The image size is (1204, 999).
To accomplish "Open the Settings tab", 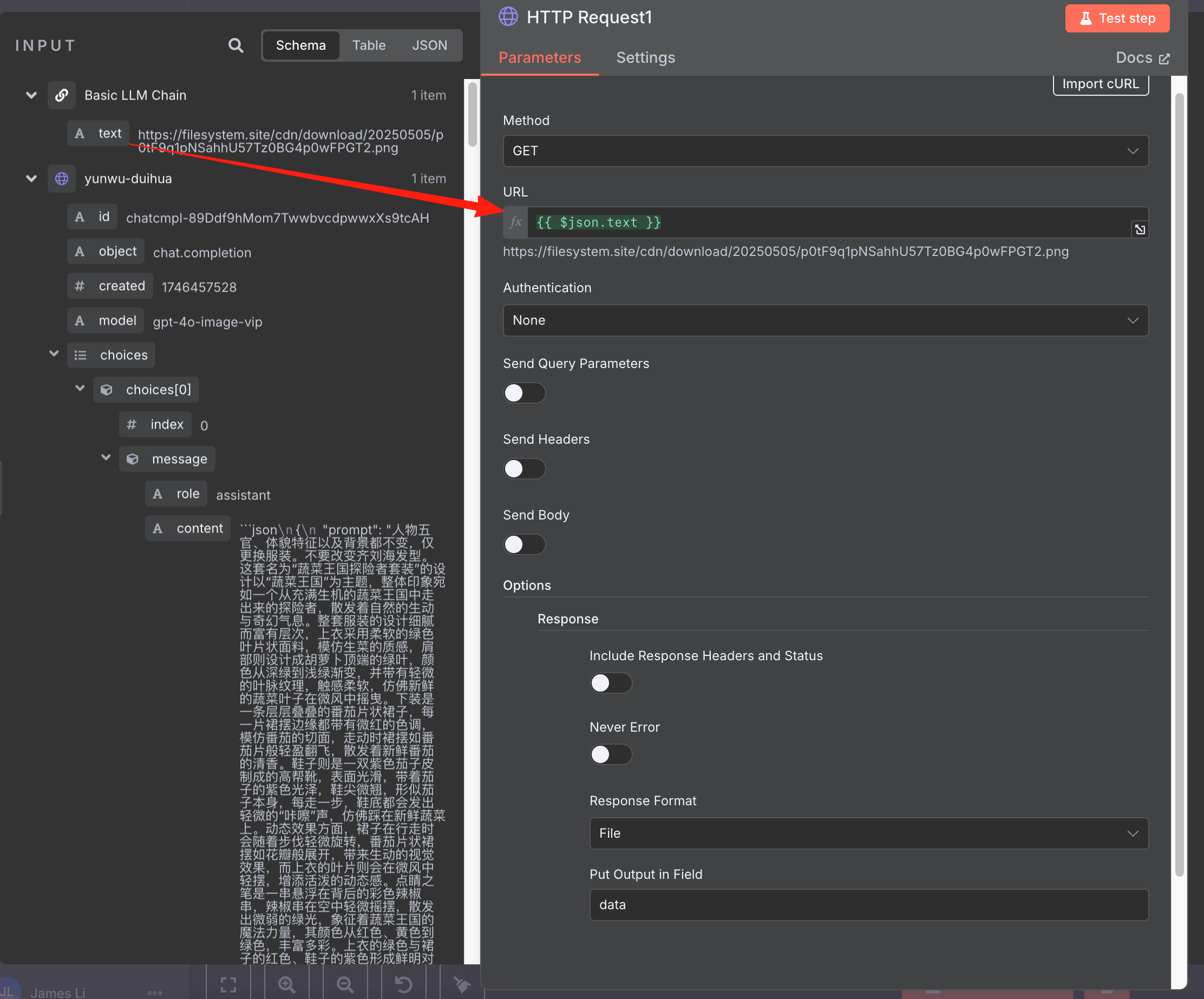I will (x=645, y=58).
